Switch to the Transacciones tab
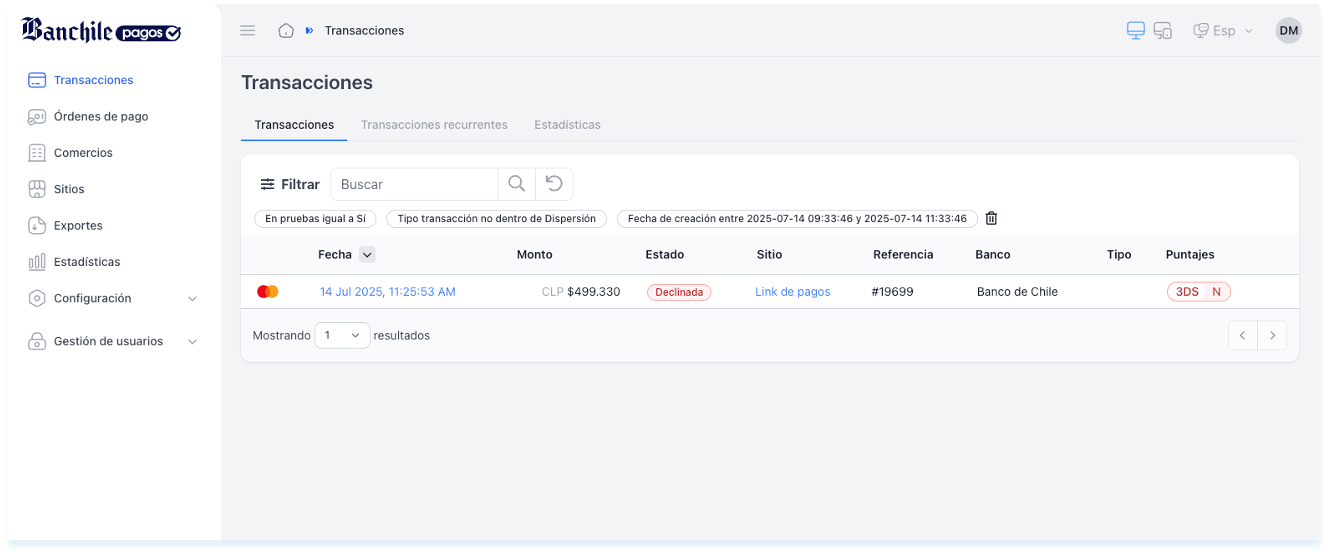1330x554 pixels. click(x=294, y=125)
